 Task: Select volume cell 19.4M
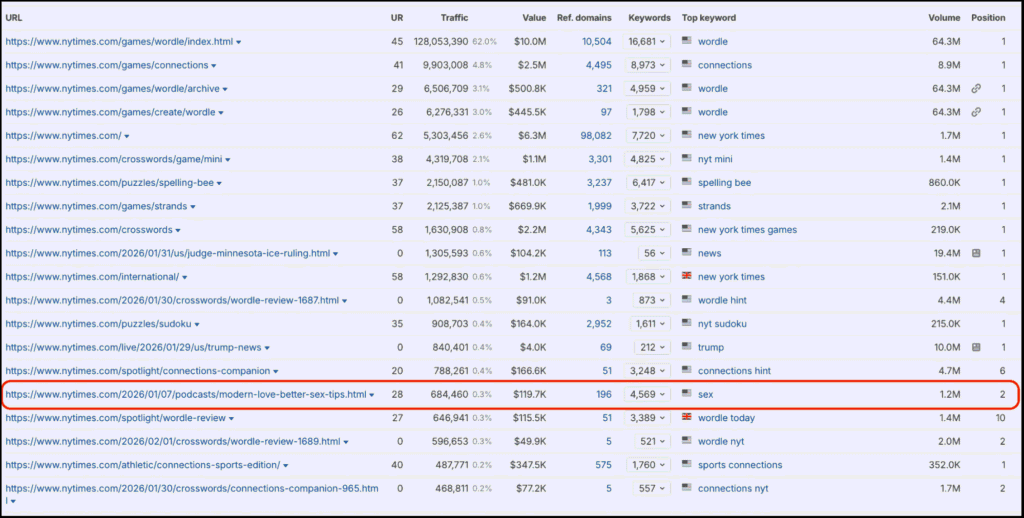click(947, 253)
